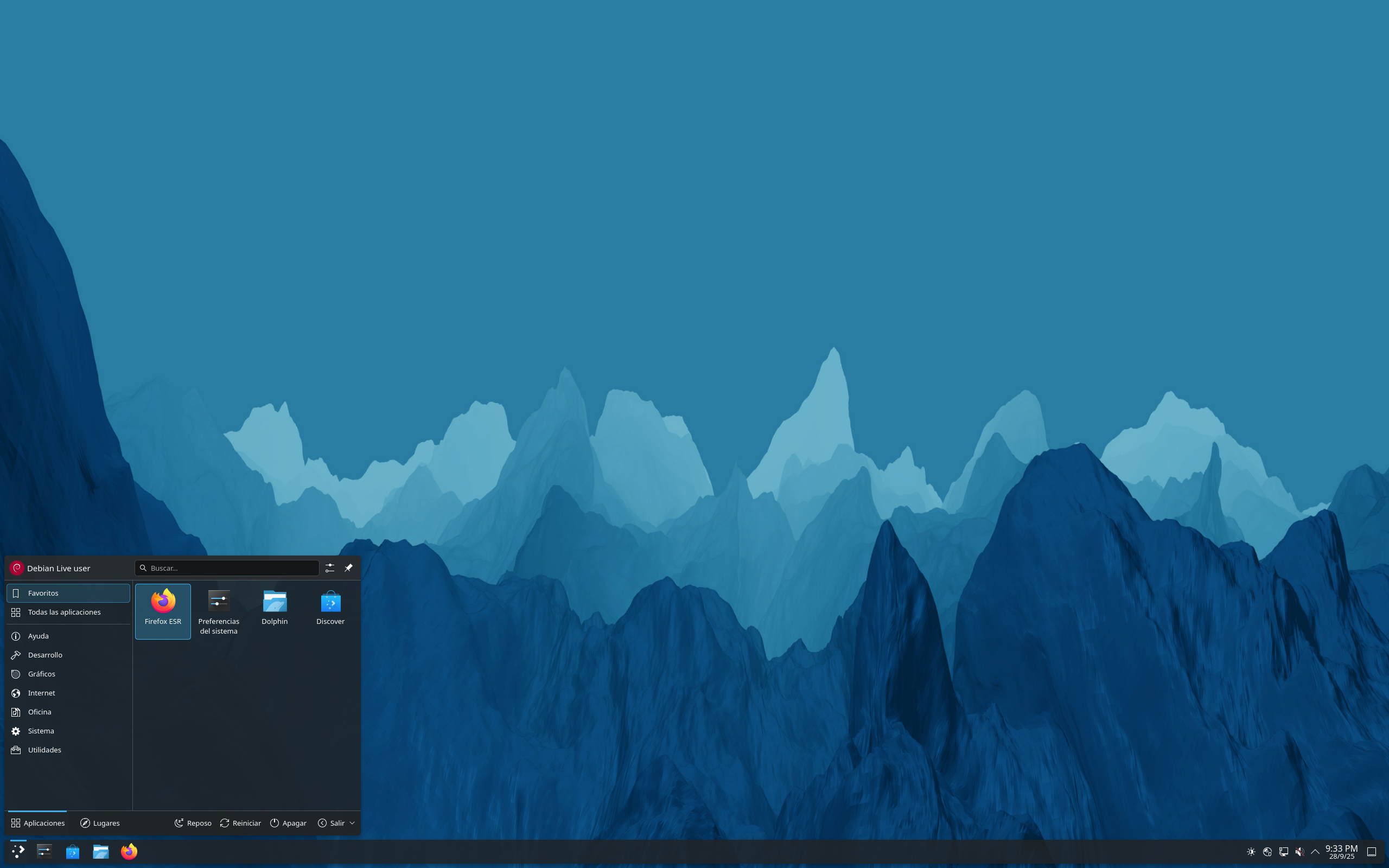
Task: Open the Desarrollo category
Action: click(68, 654)
